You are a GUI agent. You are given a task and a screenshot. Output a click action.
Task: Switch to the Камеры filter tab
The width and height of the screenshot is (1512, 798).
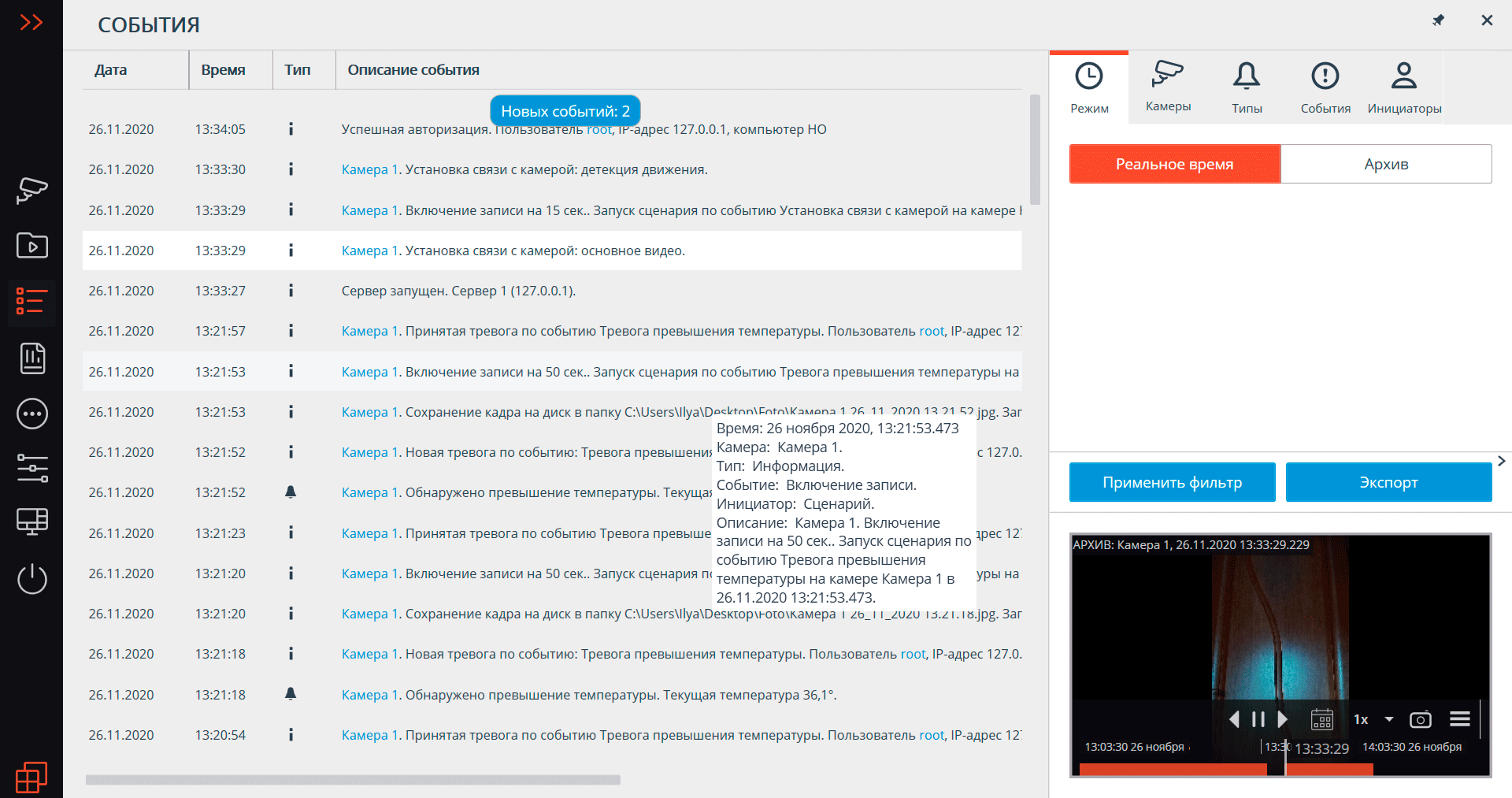[x=1168, y=87]
